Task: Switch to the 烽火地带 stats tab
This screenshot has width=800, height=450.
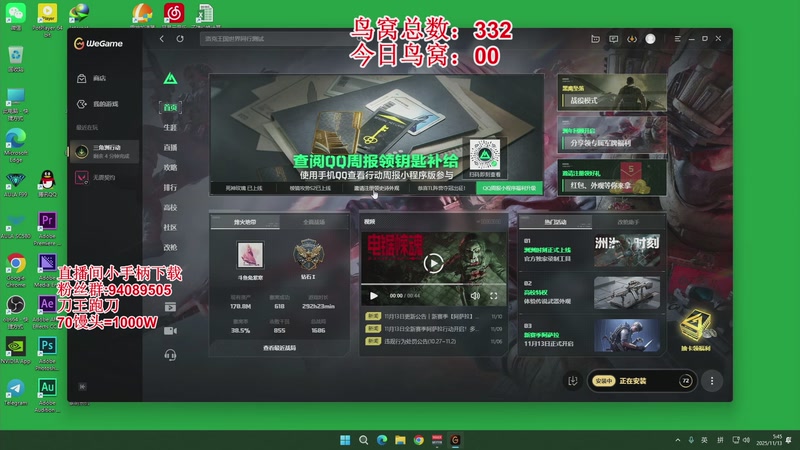Action: point(245,222)
